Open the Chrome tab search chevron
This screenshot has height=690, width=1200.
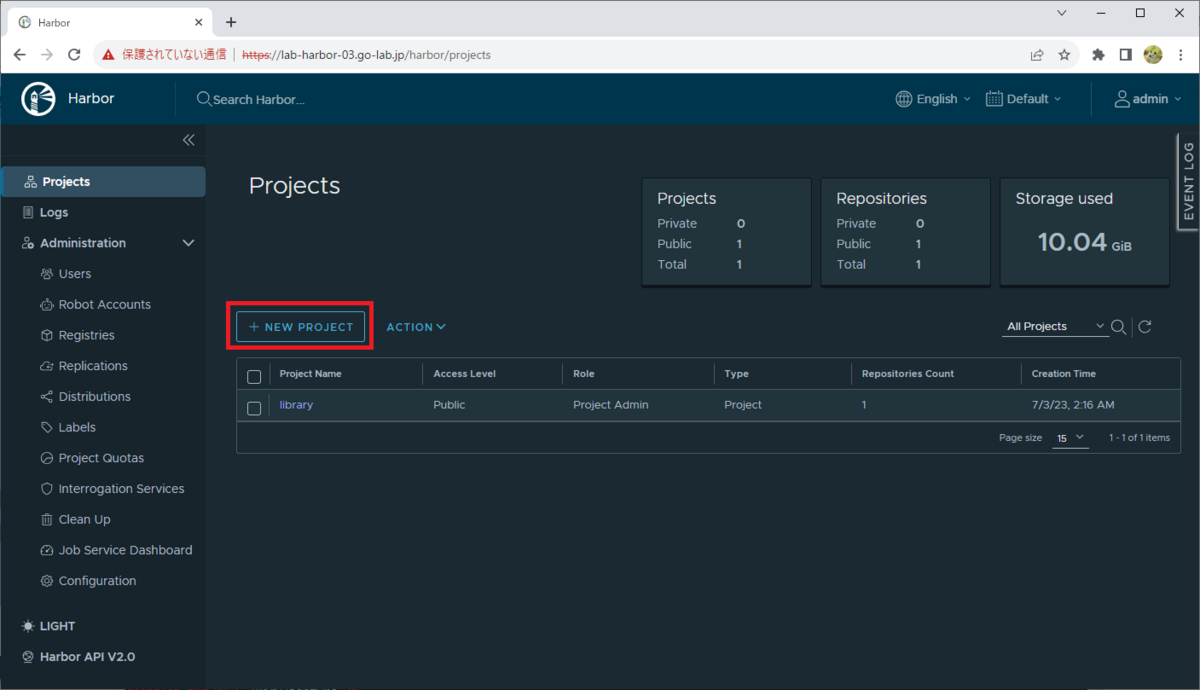1063,13
